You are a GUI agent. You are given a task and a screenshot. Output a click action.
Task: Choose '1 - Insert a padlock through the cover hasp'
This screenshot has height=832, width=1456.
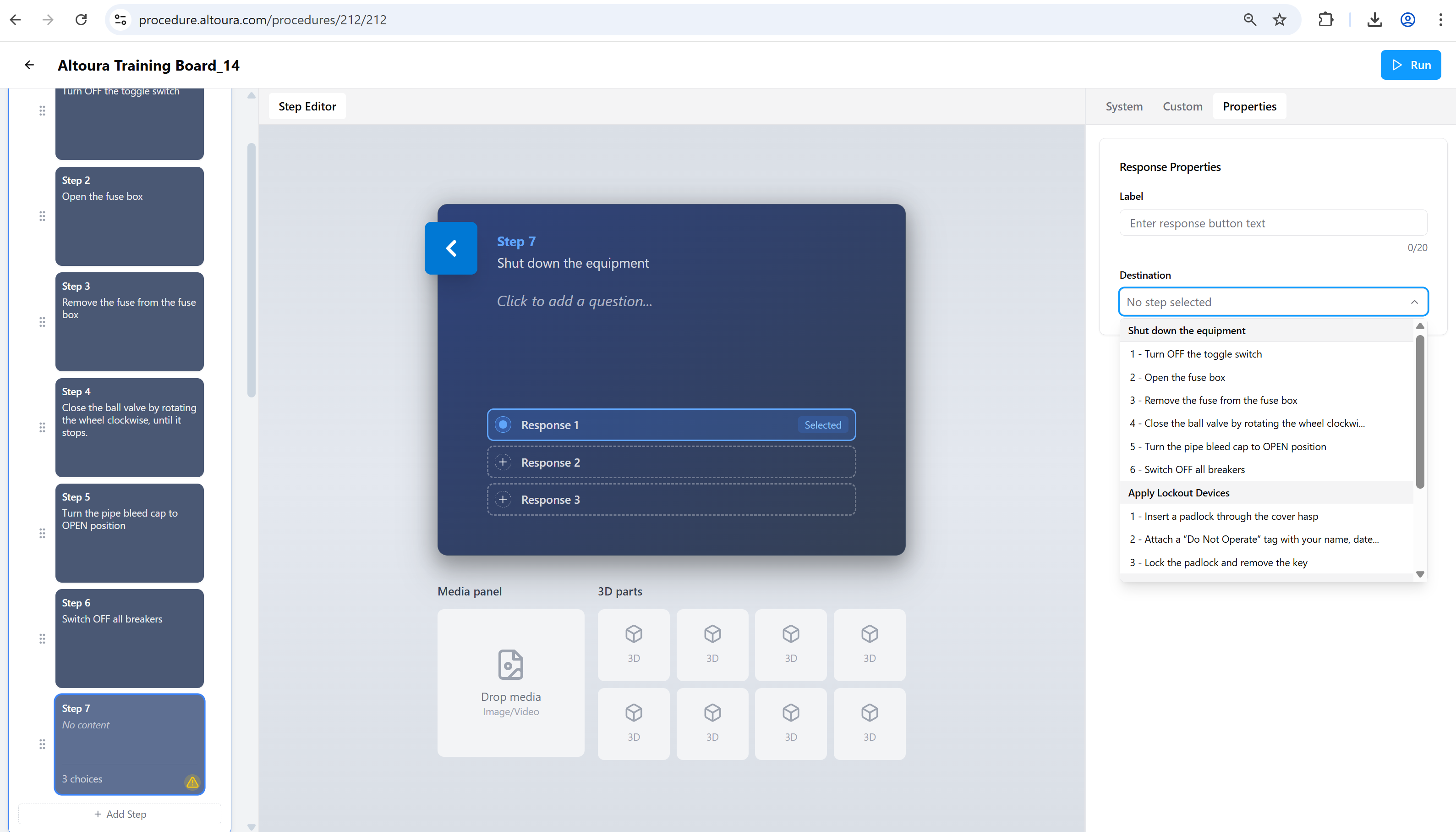[1266, 516]
